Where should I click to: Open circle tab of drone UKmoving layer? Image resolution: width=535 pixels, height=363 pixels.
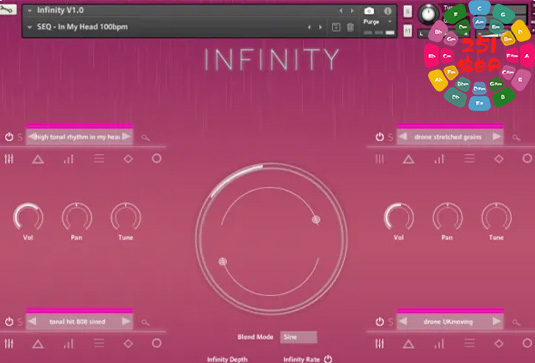[x=527, y=343]
